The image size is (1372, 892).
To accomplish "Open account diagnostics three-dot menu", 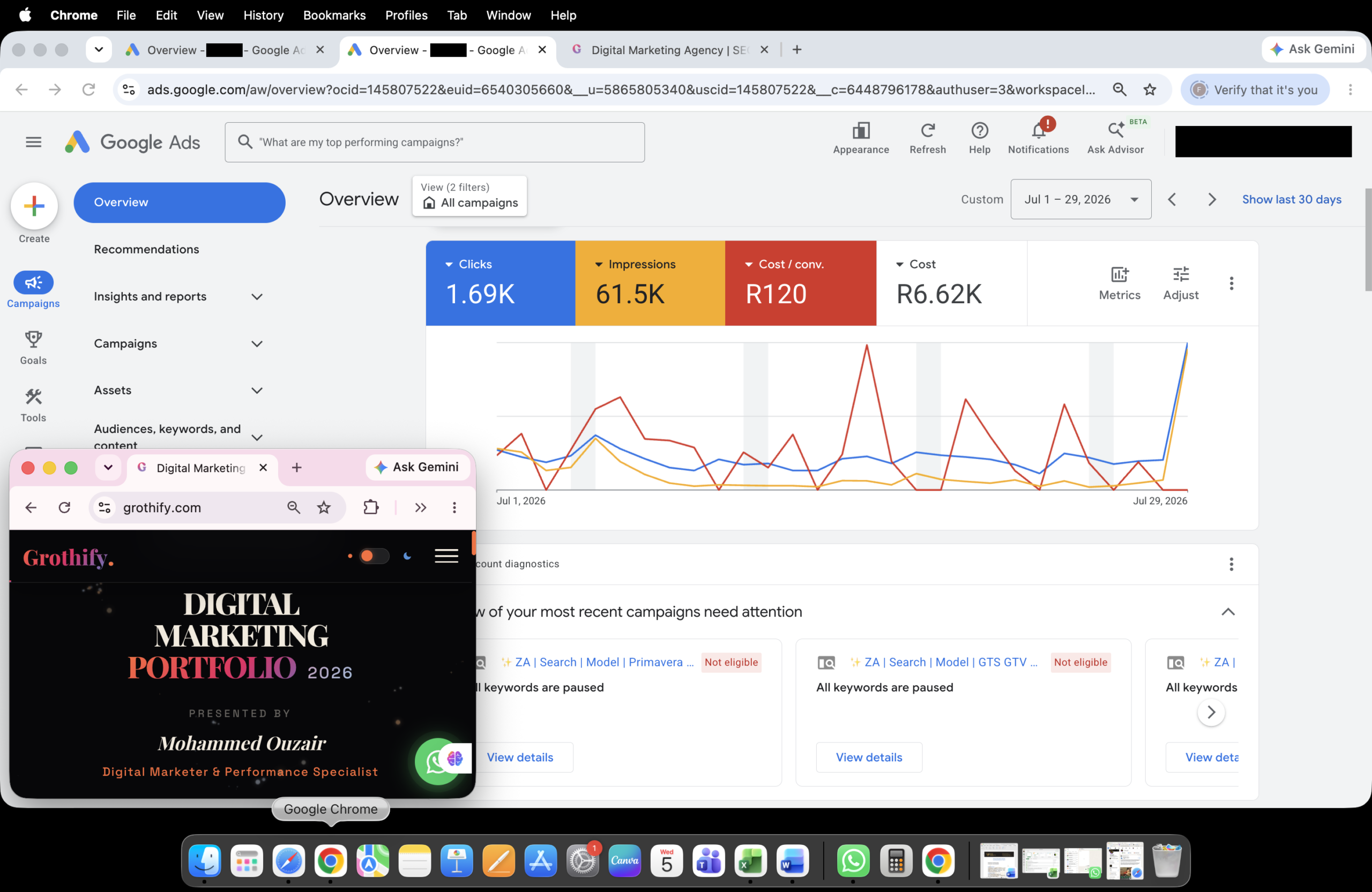I will click(1232, 564).
